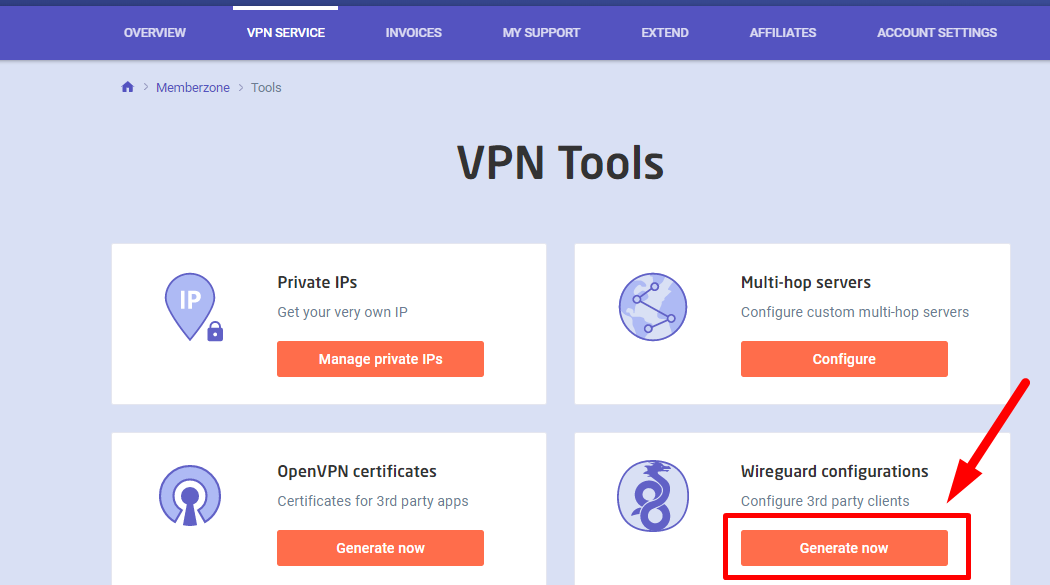
Task: Click the Wireguard configurations card title
Action: coord(834,471)
